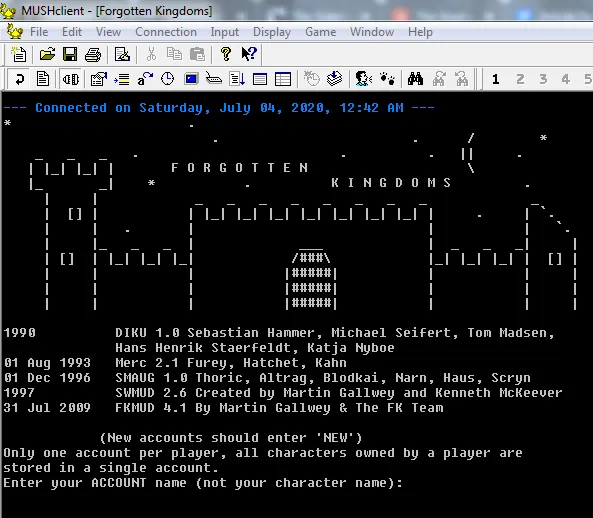The width and height of the screenshot is (593, 518).
Task: Toggle word wrap curved-arrow icon
Action: 19,79
